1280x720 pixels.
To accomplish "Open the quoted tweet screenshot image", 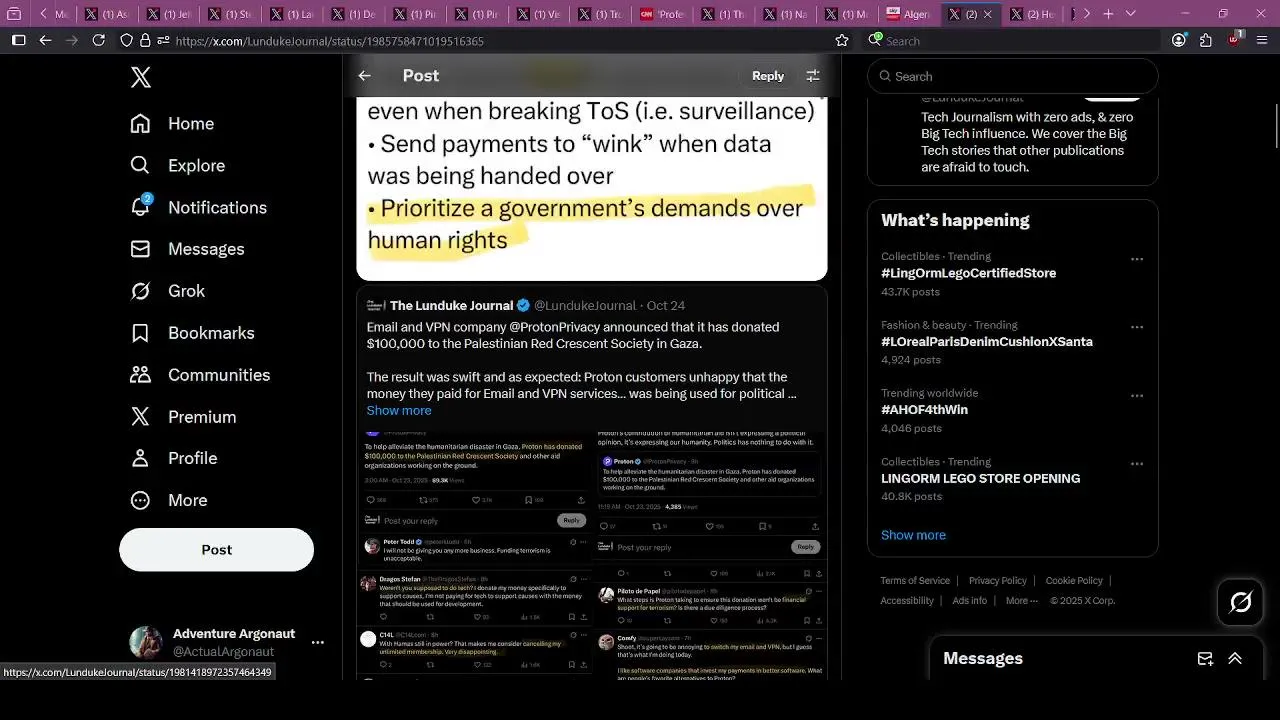I will coord(592,555).
